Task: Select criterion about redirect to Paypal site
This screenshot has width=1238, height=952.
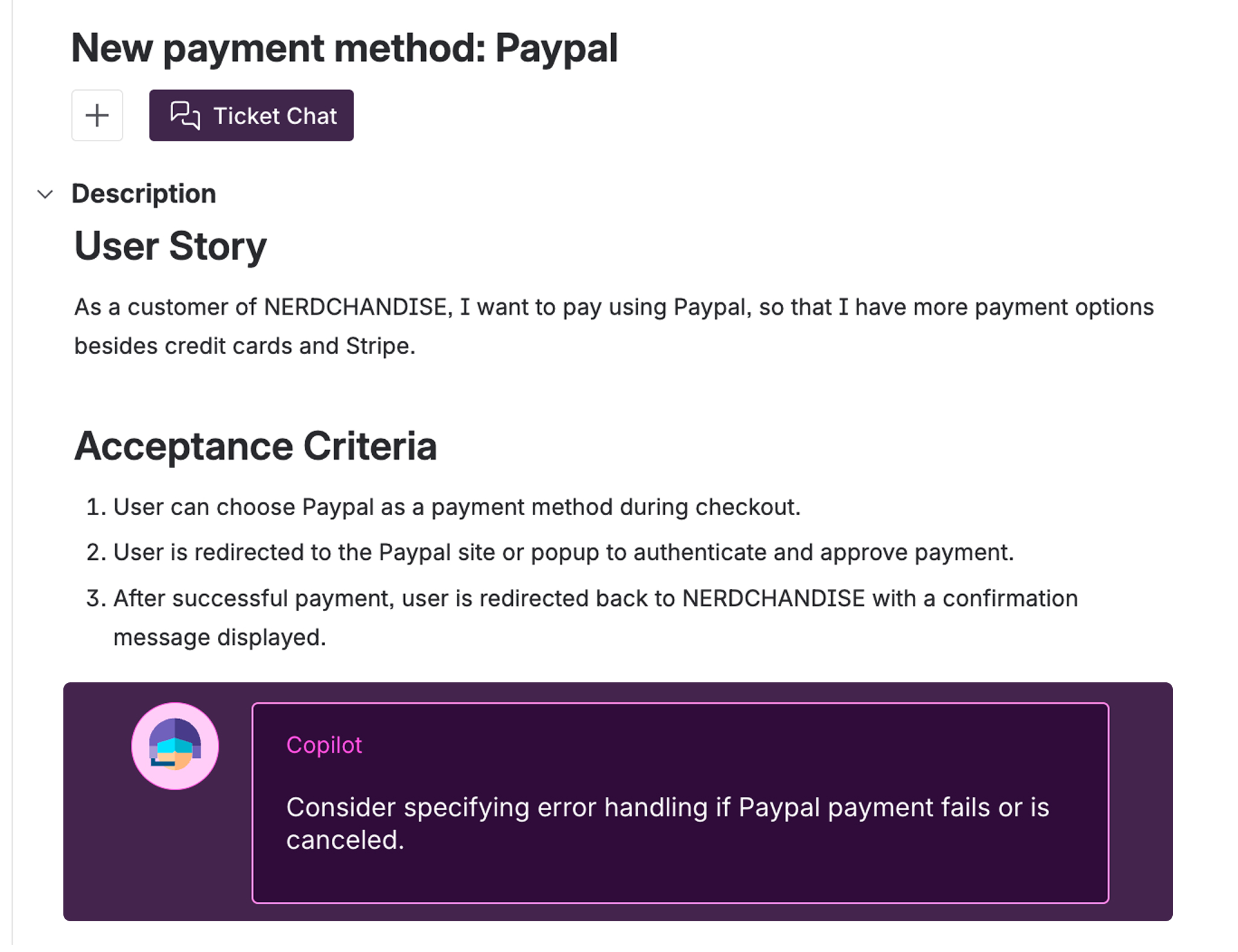Action: click(563, 553)
